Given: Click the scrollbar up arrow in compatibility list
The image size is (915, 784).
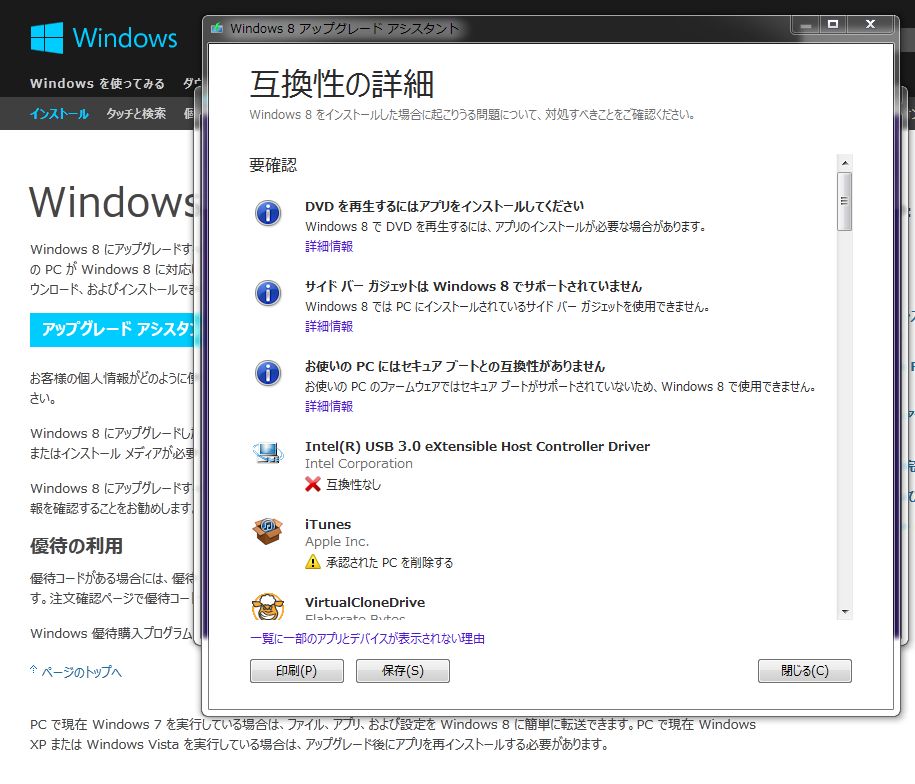Looking at the screenshot, I should click(x=844, y=163).
